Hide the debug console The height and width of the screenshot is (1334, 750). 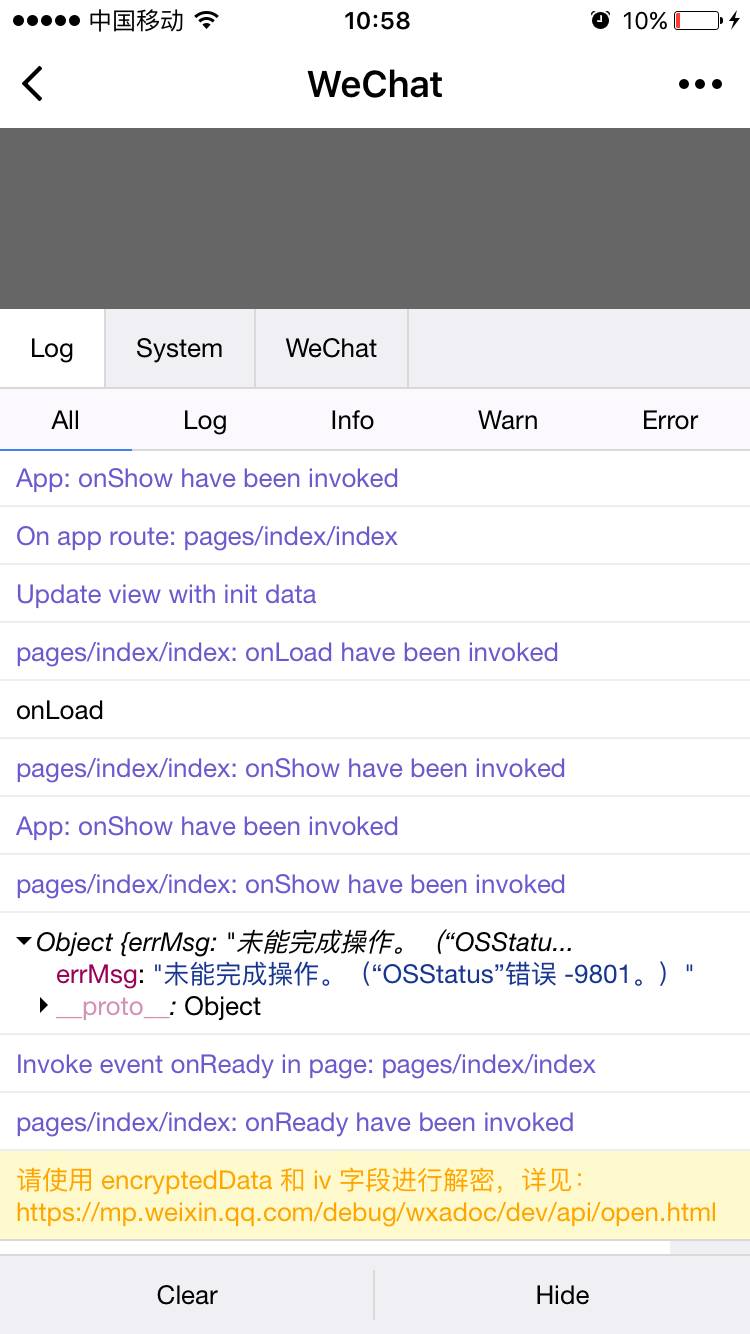point(562,1295)
